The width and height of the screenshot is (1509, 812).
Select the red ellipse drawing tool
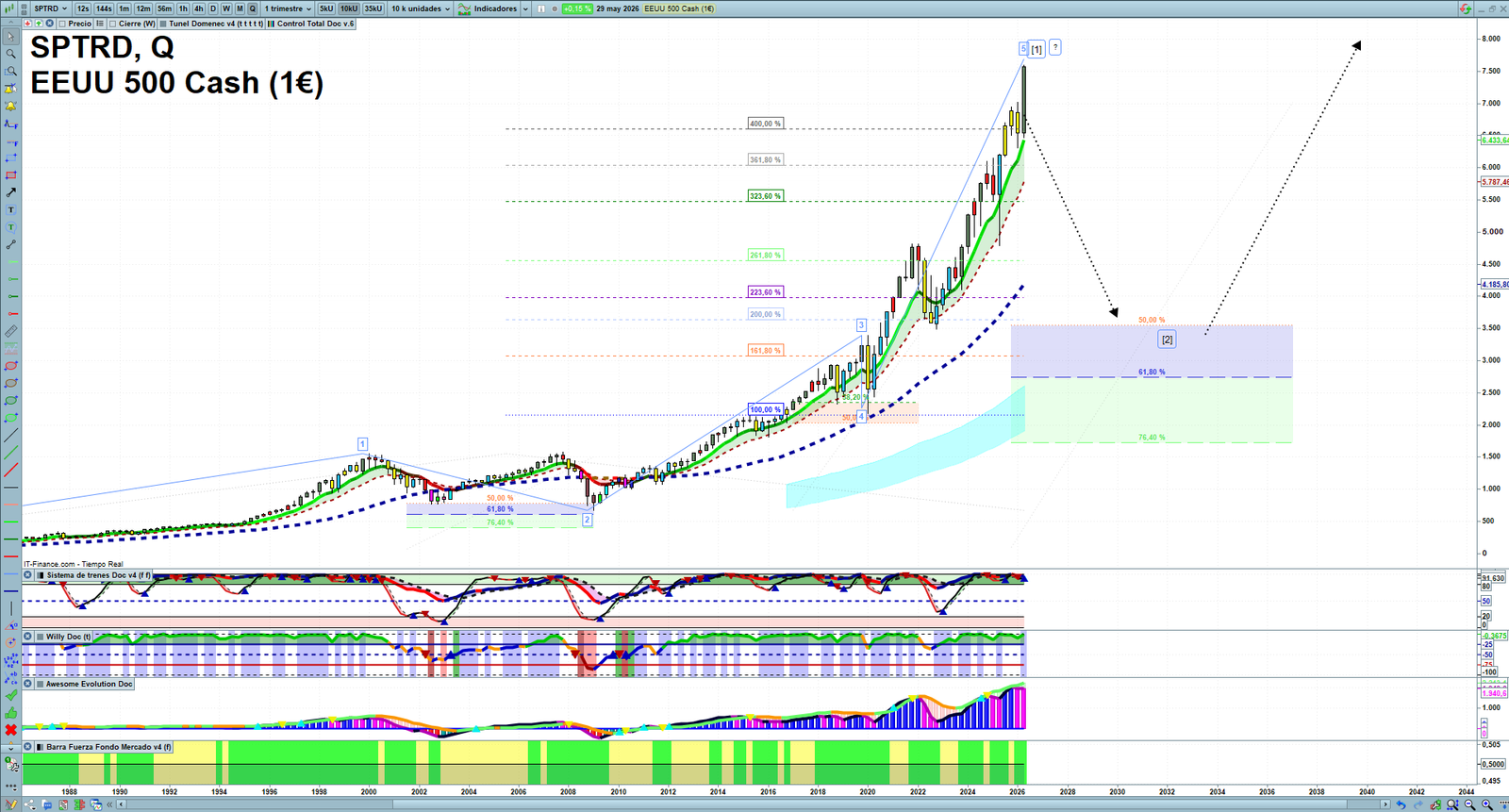[x=11, y=365]
